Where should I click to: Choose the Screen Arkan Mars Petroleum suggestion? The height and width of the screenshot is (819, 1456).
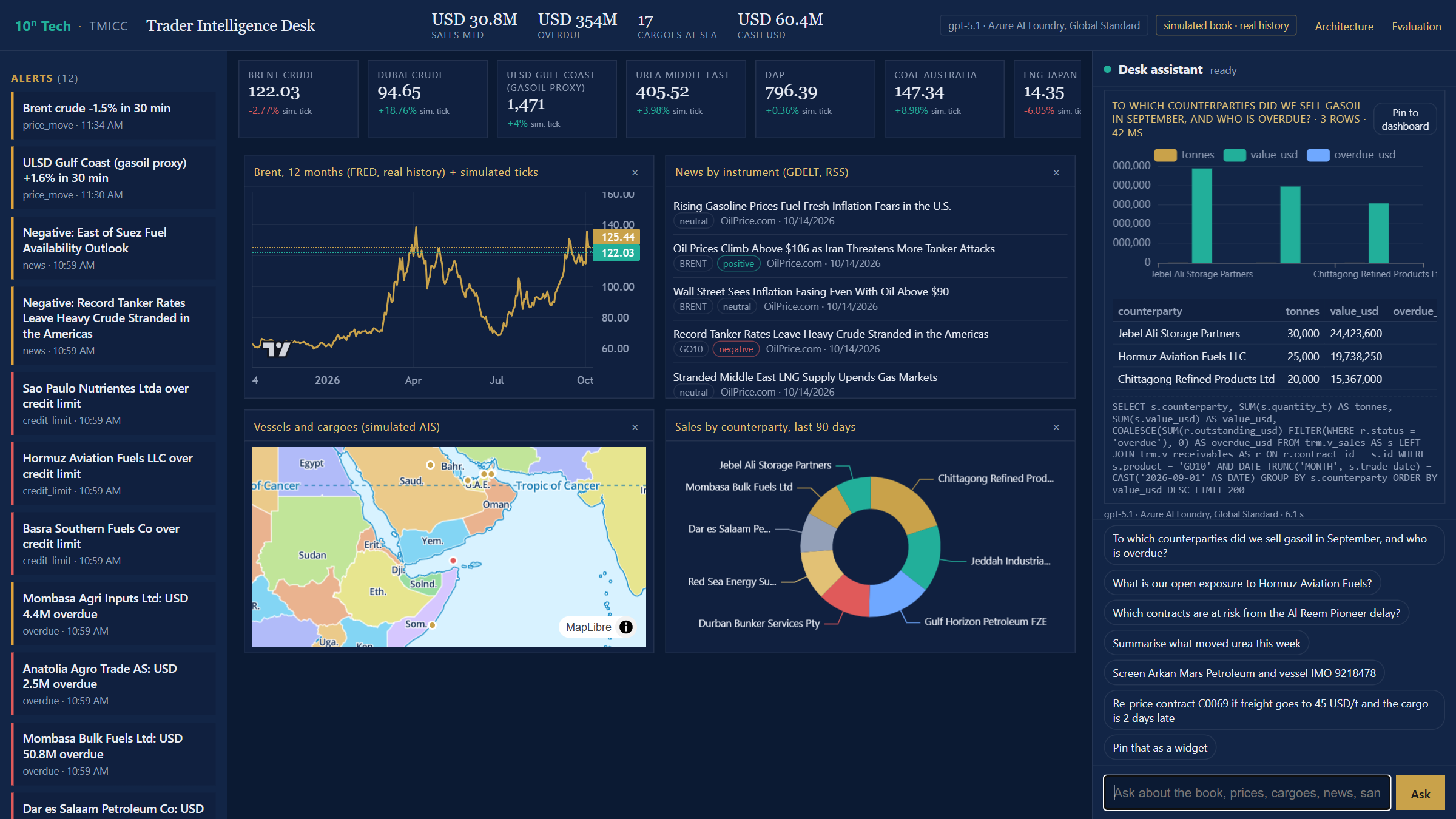pos(1244,673)
